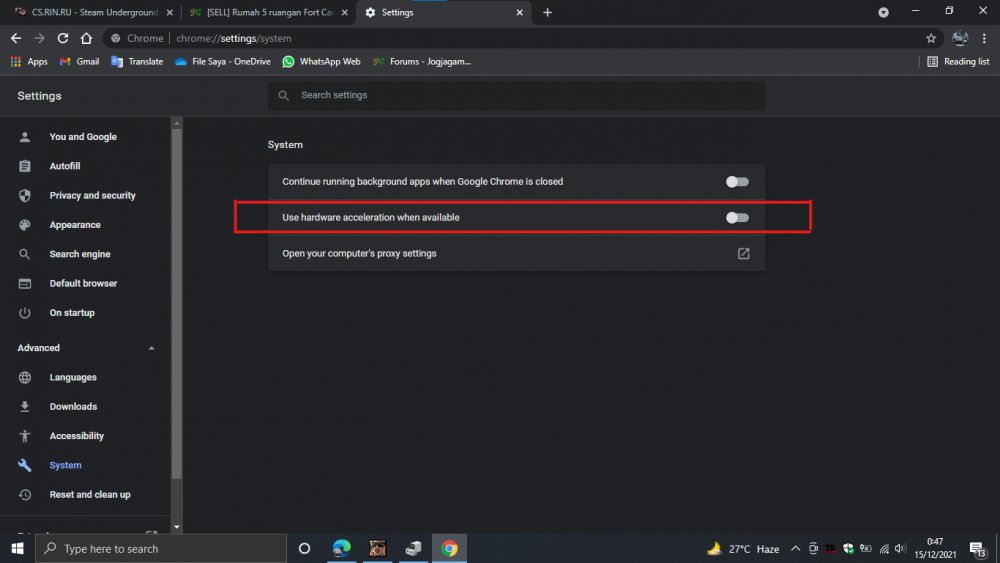Screen dimensions: 1000x563
Task: Open File Saya - OneDrive bookmark
Action: point(223,62)
